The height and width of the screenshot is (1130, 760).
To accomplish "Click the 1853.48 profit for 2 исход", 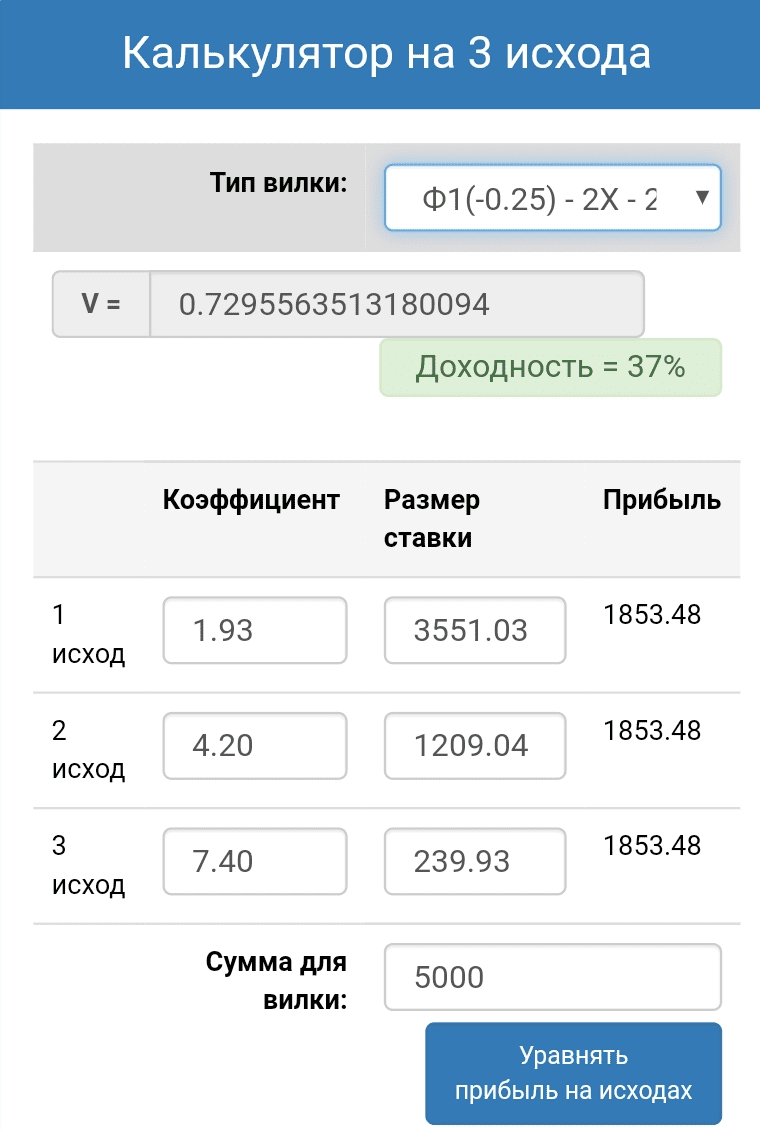I will (x=652, y=730).
